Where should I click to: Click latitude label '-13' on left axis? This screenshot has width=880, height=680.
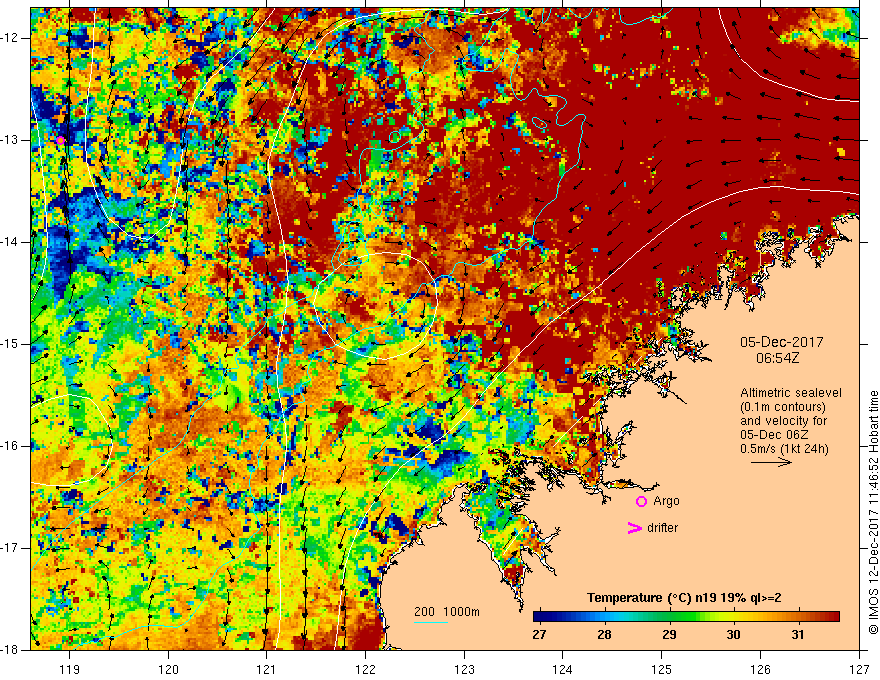10,140
